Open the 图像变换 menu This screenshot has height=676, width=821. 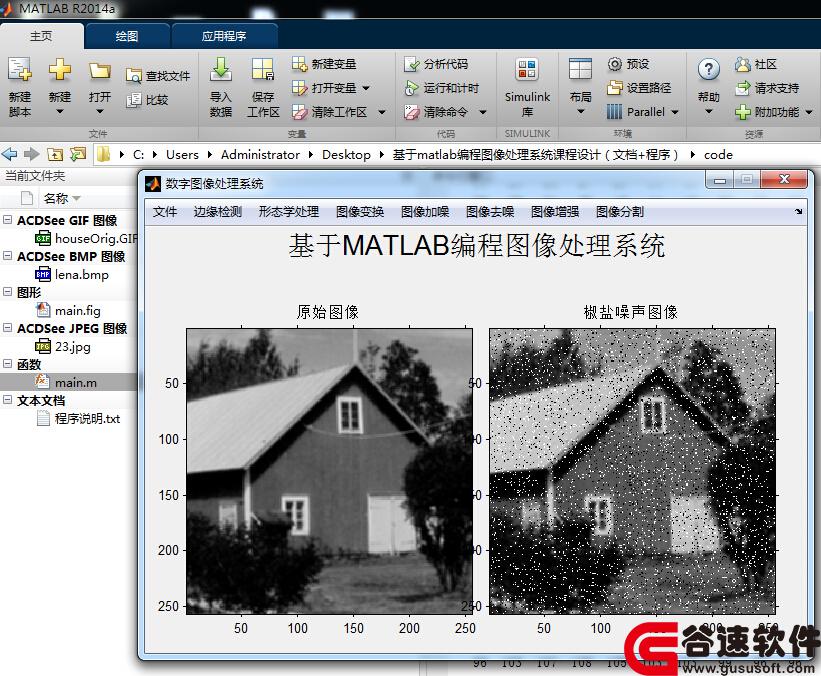click(x=360, y=212)
